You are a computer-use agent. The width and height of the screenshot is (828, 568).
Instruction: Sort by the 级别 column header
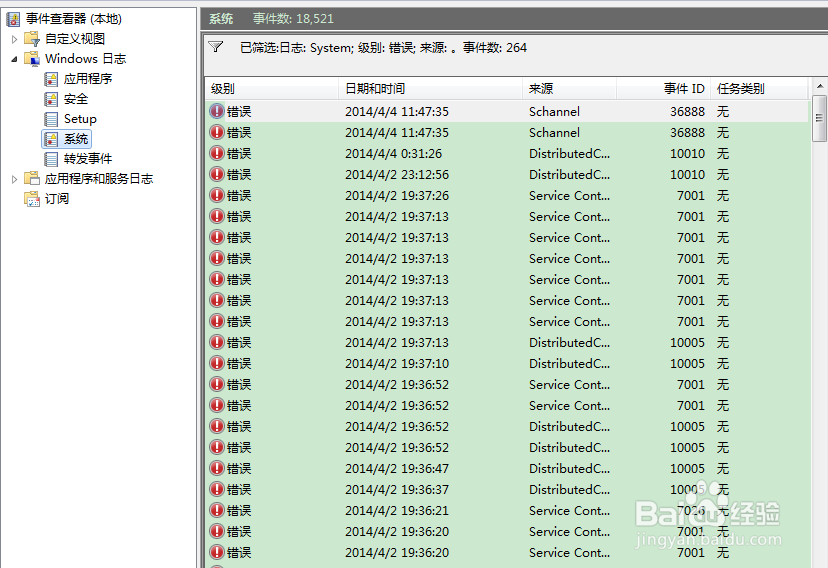tap(271, 89)
